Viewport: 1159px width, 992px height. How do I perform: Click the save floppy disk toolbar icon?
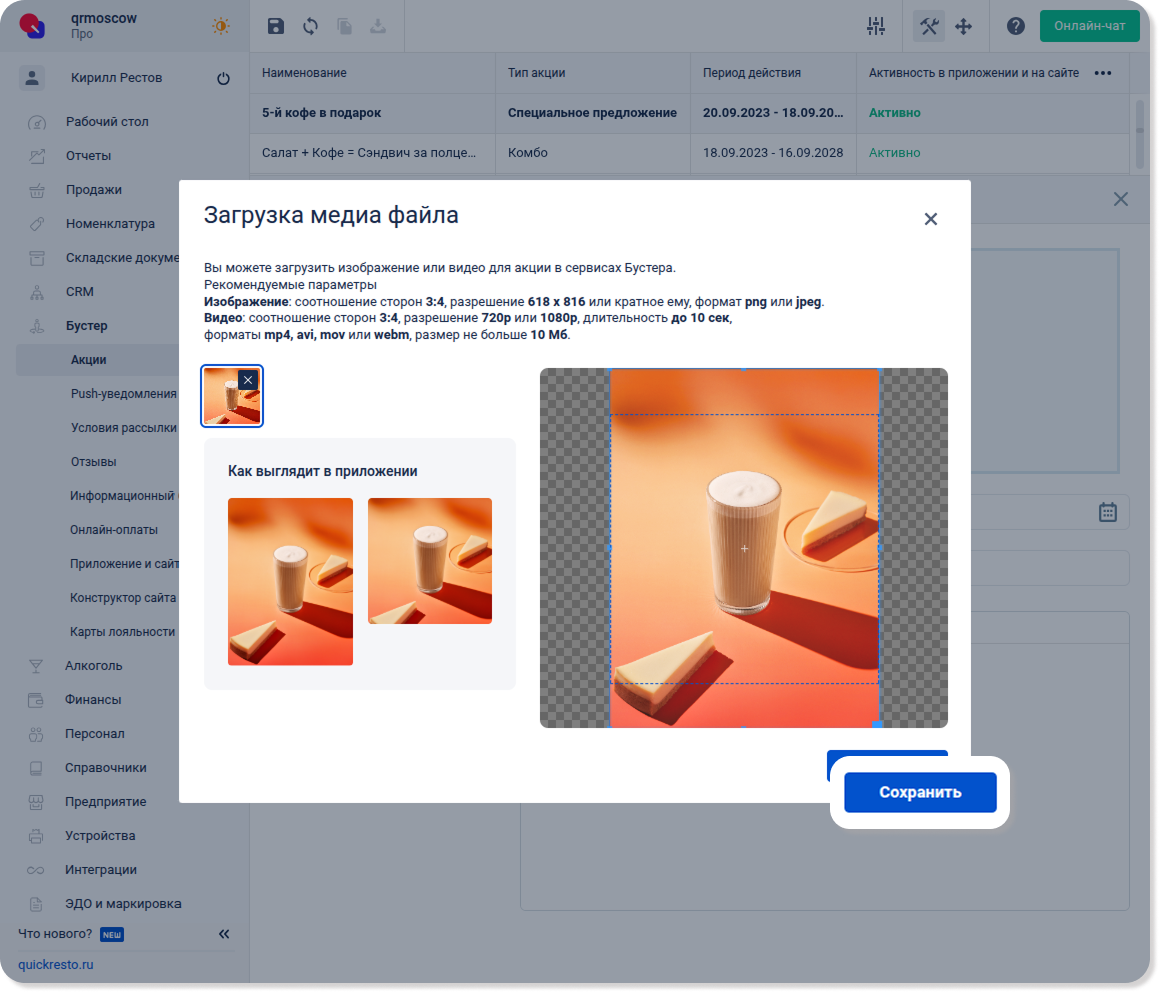pyautogui.click(x=276, y=27)
